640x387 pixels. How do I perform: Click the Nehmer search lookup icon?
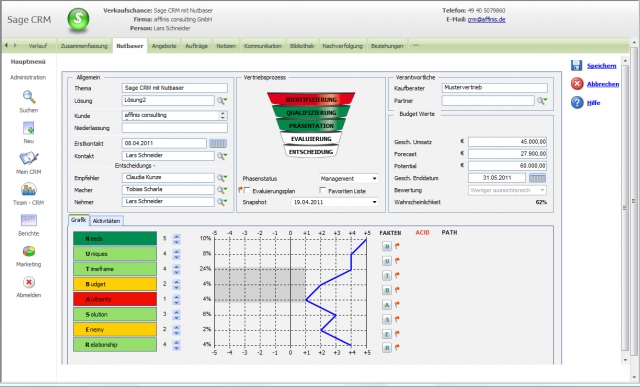point(222,202)
